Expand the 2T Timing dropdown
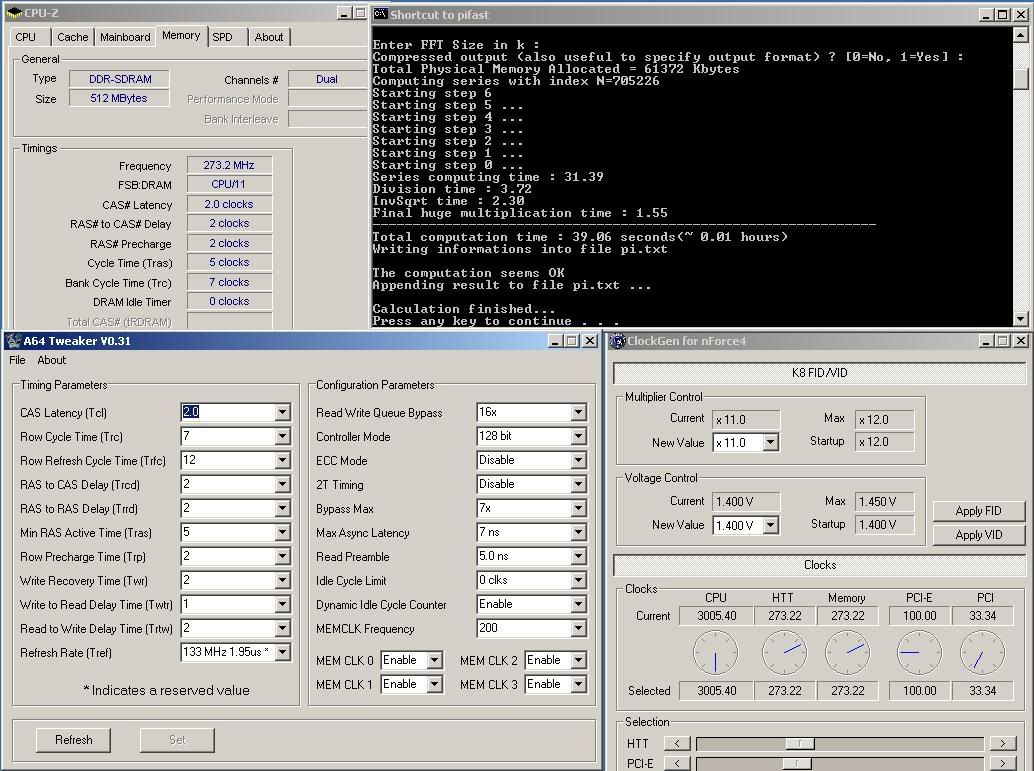This screenshot has height=771, width=1034. (578, 484)
